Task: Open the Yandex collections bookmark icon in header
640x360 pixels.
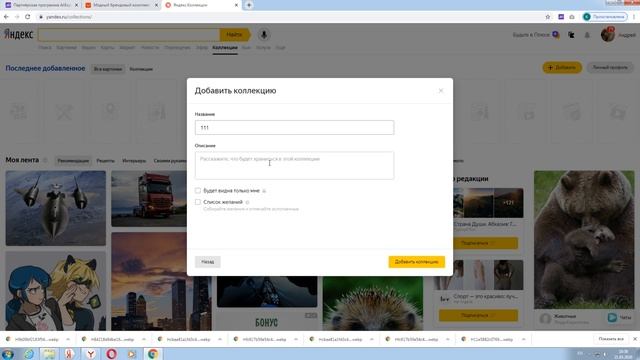Action: click(571, 35)
